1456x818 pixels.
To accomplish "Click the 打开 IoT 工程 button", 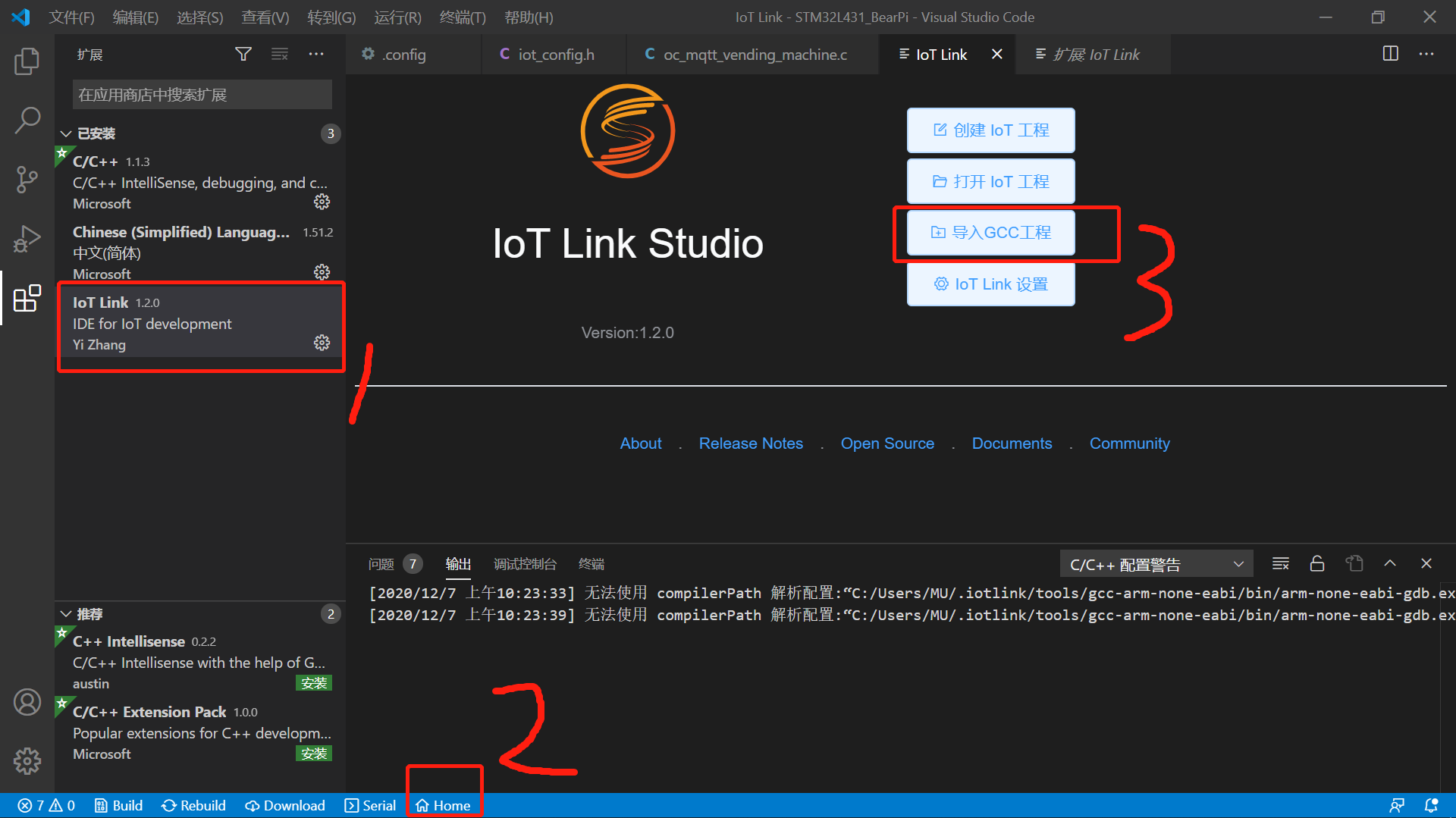I will [x=990, y=181].
